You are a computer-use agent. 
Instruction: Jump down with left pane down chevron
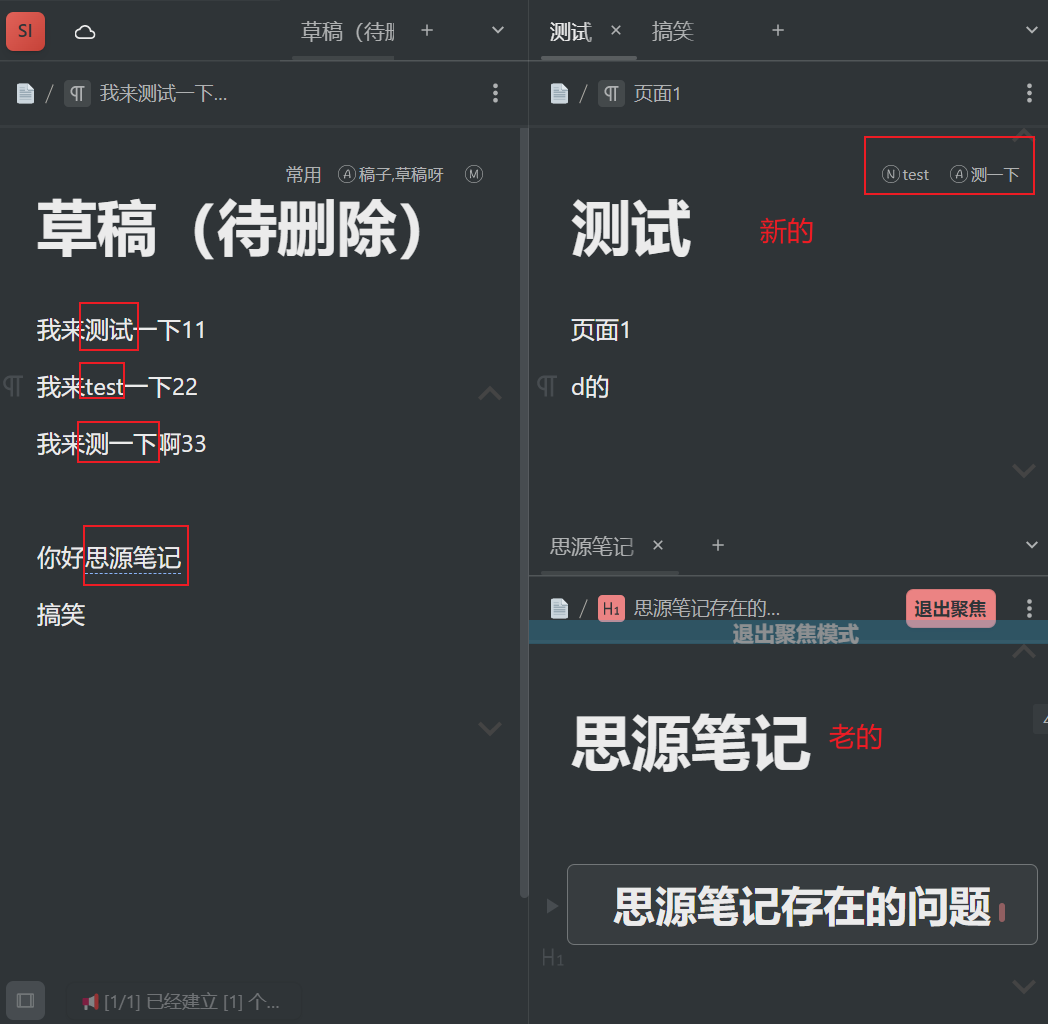[x=490, y=728]
